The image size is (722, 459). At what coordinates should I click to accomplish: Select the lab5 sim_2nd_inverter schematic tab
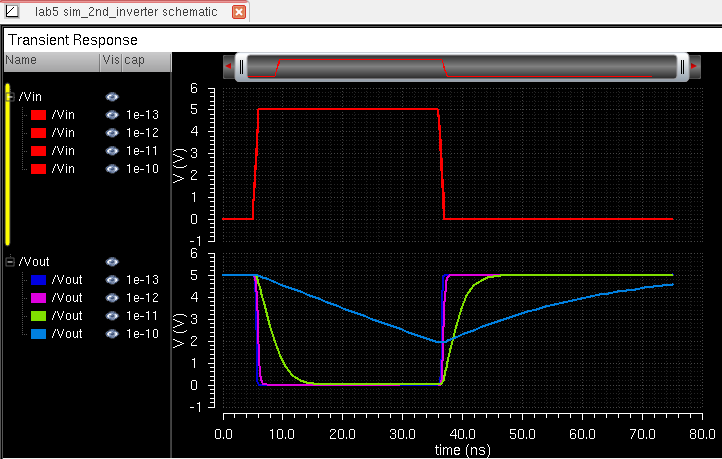(x=125, y=12)
